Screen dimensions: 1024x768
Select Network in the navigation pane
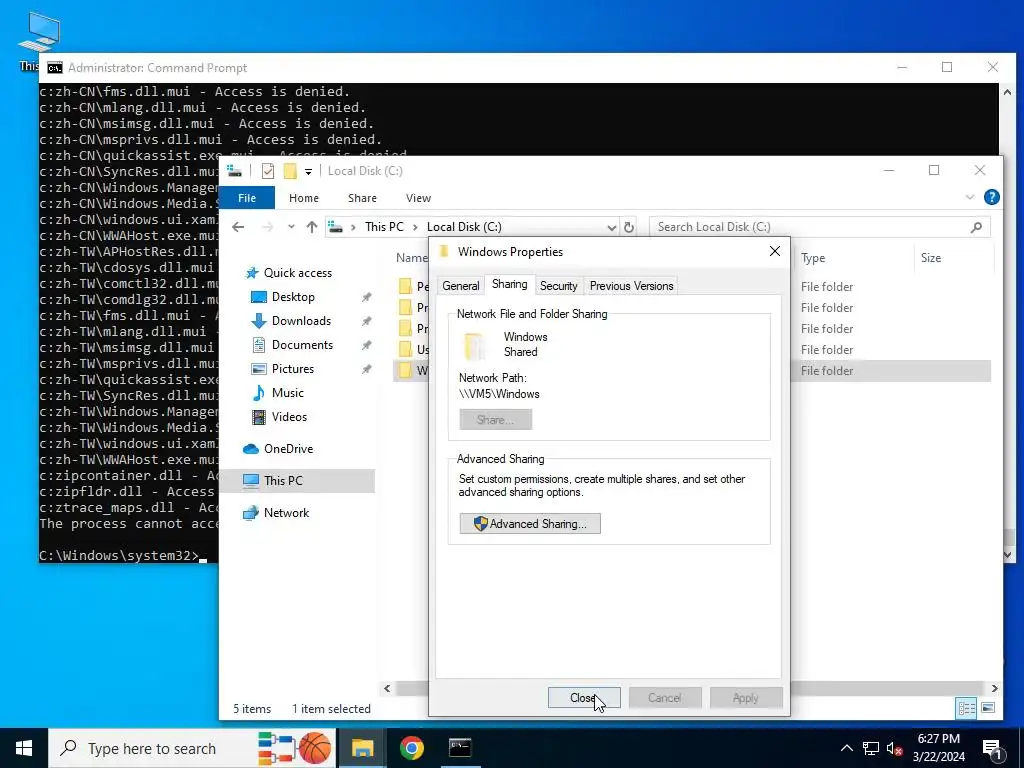pos(286,513)
